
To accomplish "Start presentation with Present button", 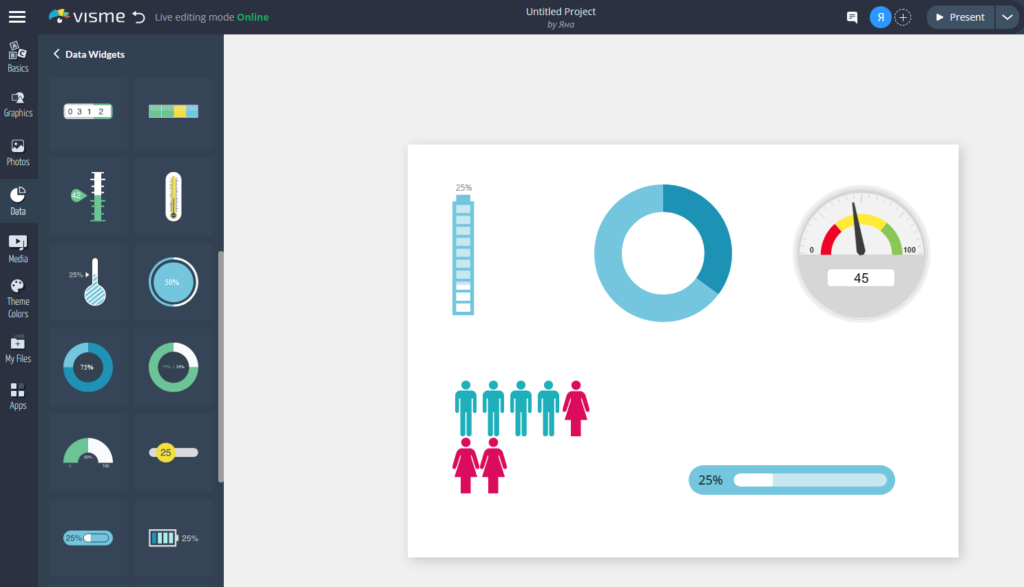I will [960, 17].
